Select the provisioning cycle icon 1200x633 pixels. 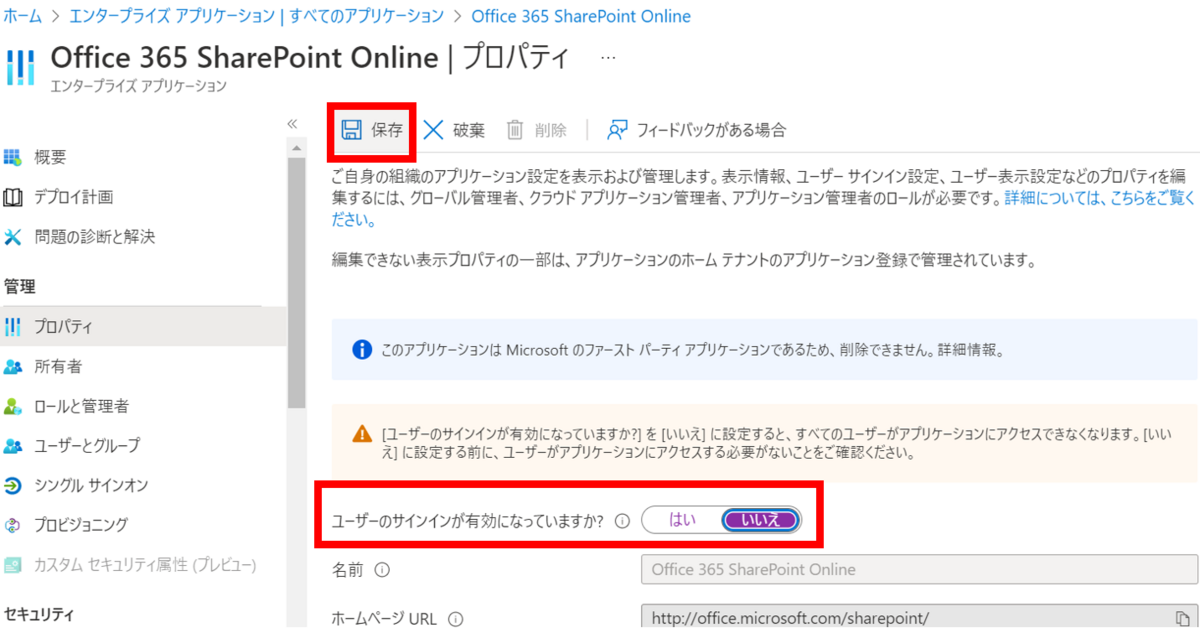(13, 525)
